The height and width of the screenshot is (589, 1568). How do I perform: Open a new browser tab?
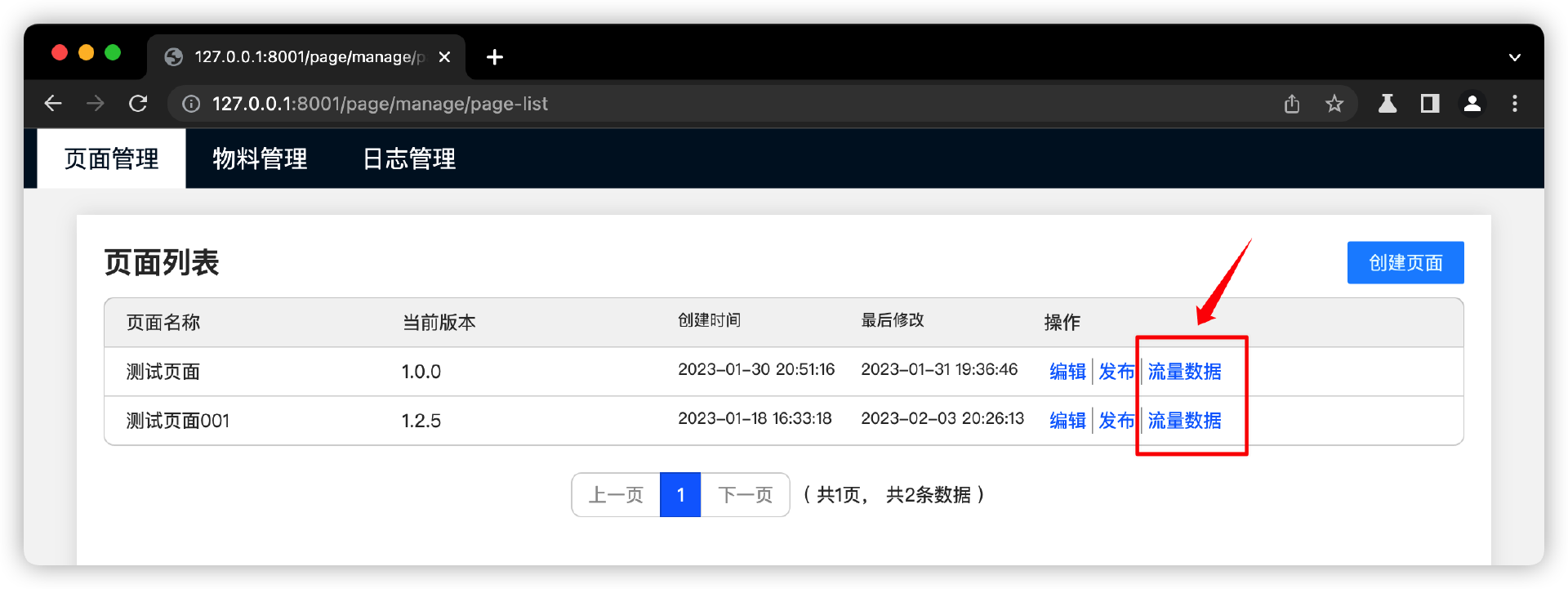pos(494,57)
